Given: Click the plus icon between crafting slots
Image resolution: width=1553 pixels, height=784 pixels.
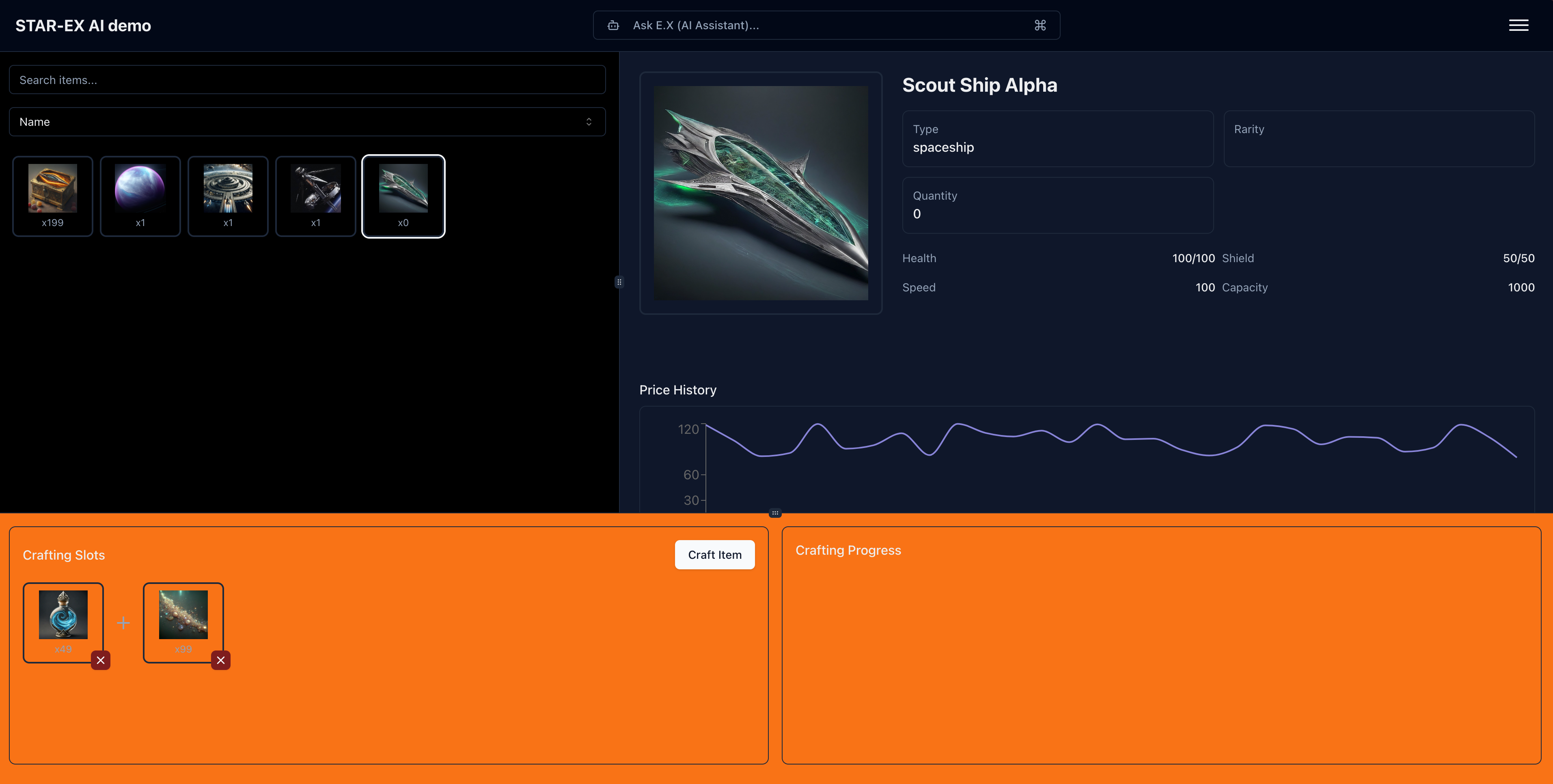Looking at the screenshot, I should [123, 622].
